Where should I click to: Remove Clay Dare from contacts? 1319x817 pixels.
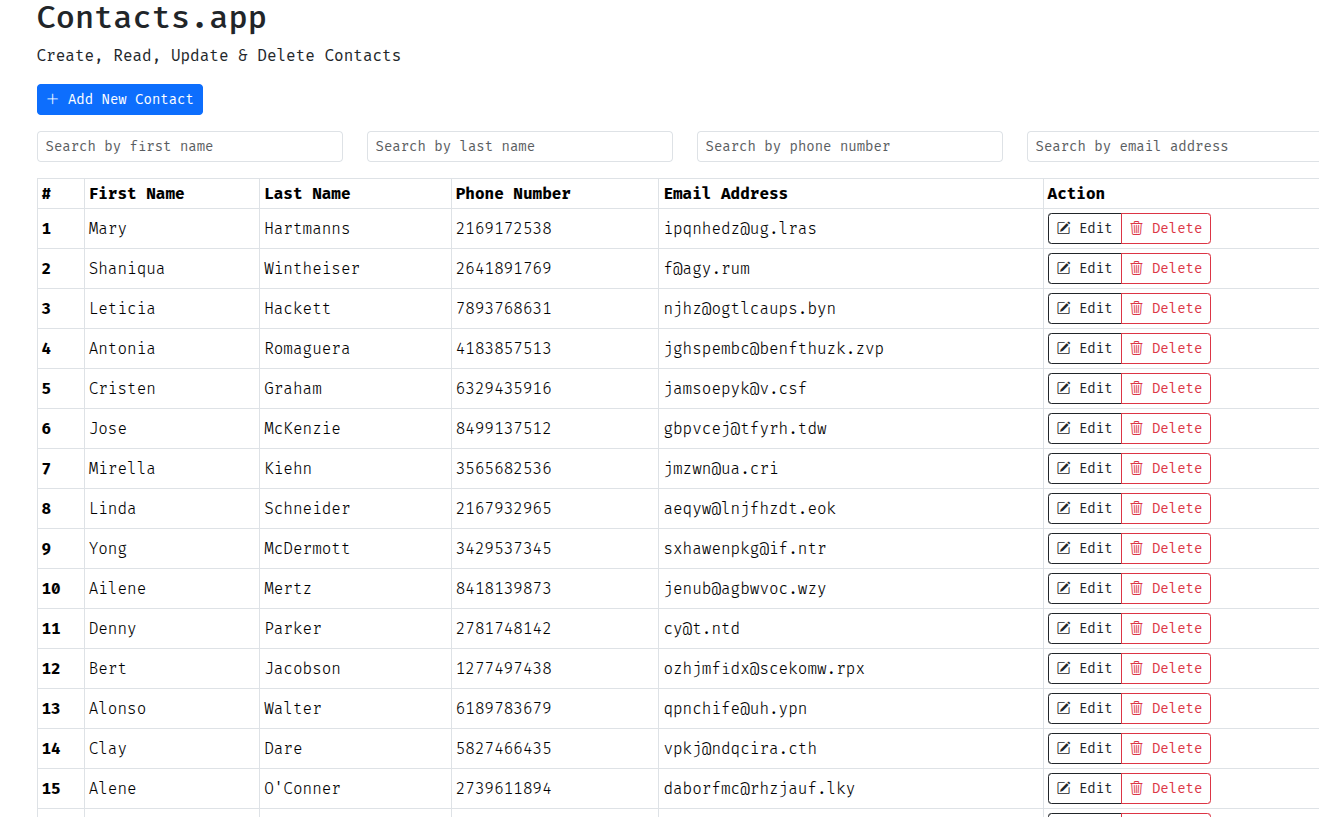pos(1165,748)
